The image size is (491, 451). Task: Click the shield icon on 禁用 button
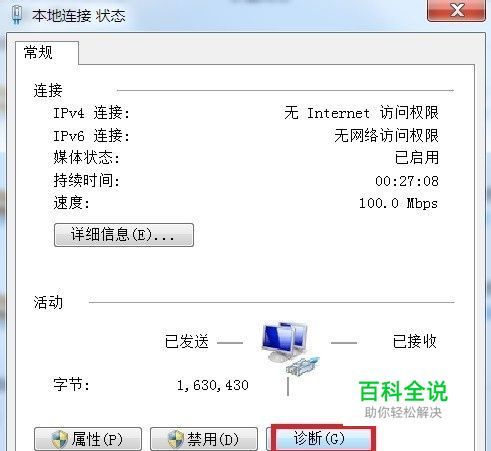point(175,439)
